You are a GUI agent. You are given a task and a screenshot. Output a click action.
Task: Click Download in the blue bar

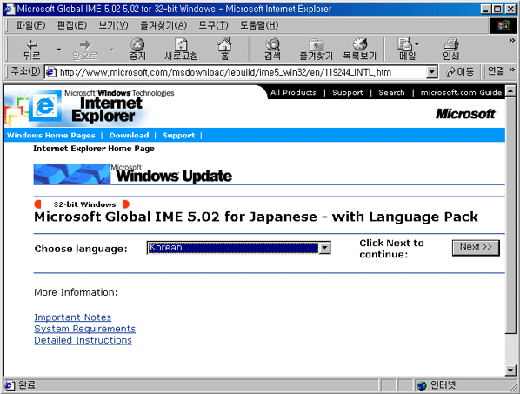(x=129, y=135)
